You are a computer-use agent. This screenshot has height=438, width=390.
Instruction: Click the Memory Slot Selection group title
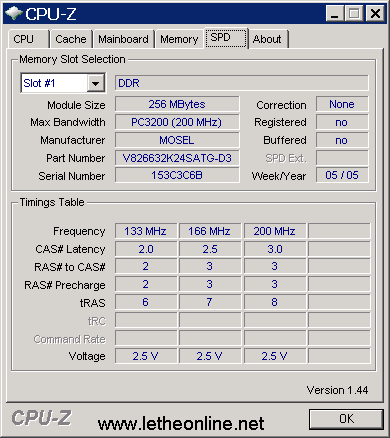tap(72, 59)
